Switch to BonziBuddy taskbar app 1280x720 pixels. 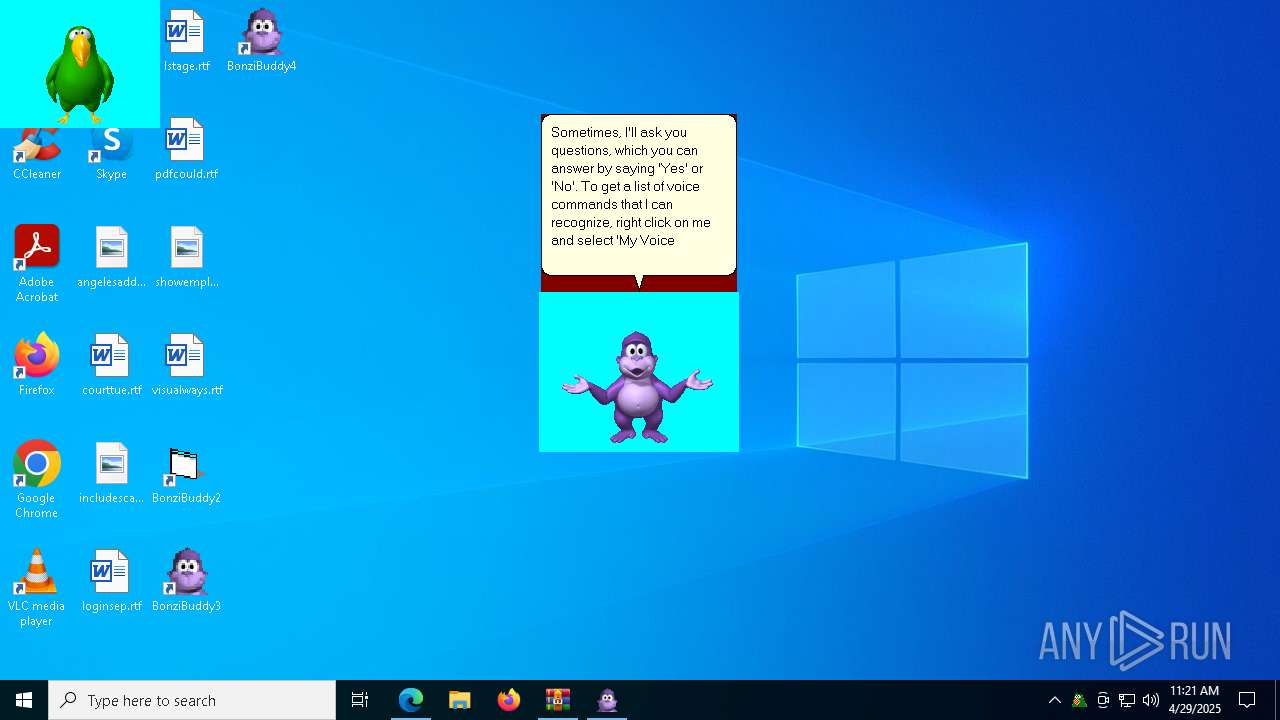click(x=607, y=700)
